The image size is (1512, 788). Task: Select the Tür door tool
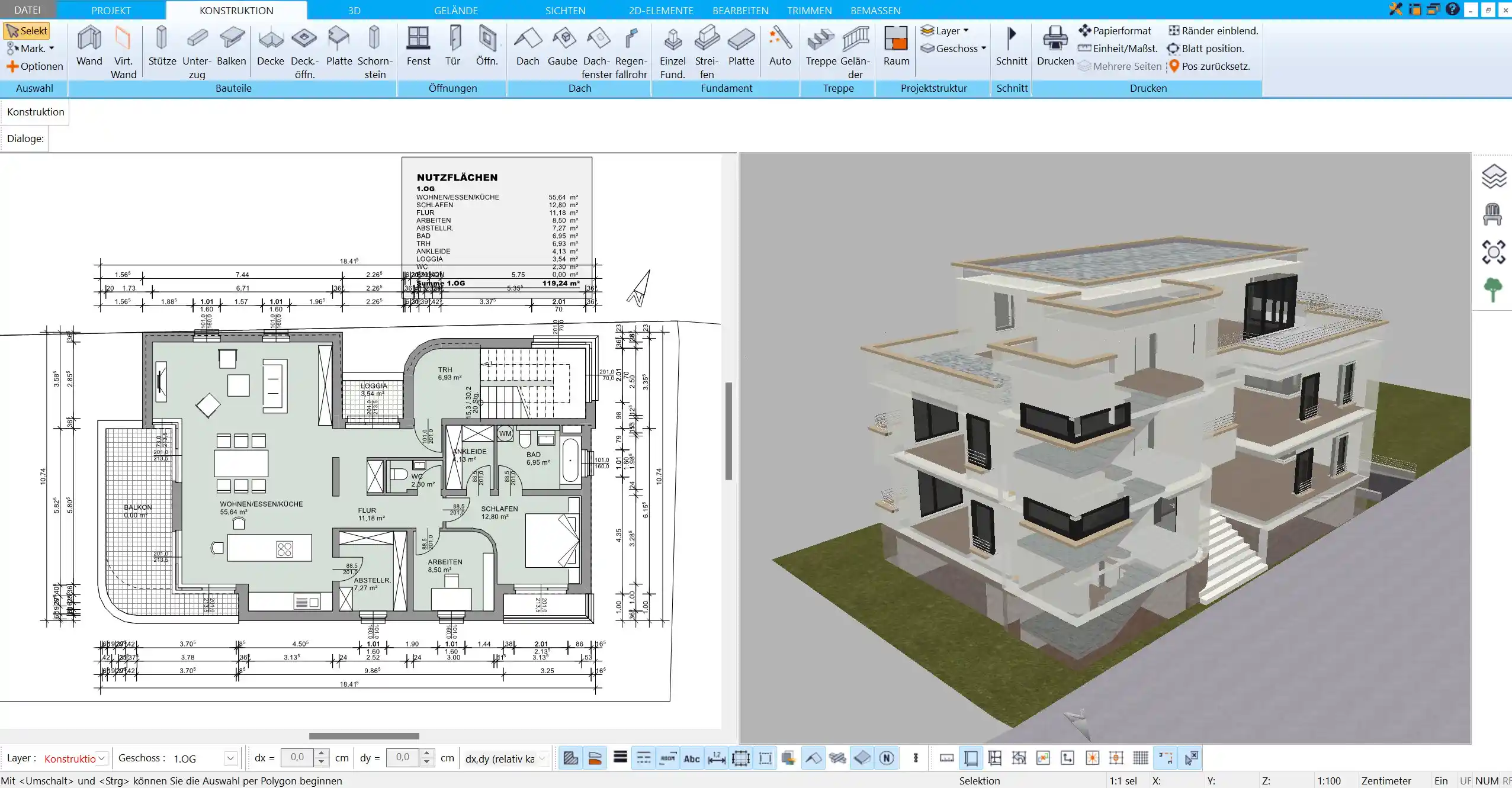point(453,46)
